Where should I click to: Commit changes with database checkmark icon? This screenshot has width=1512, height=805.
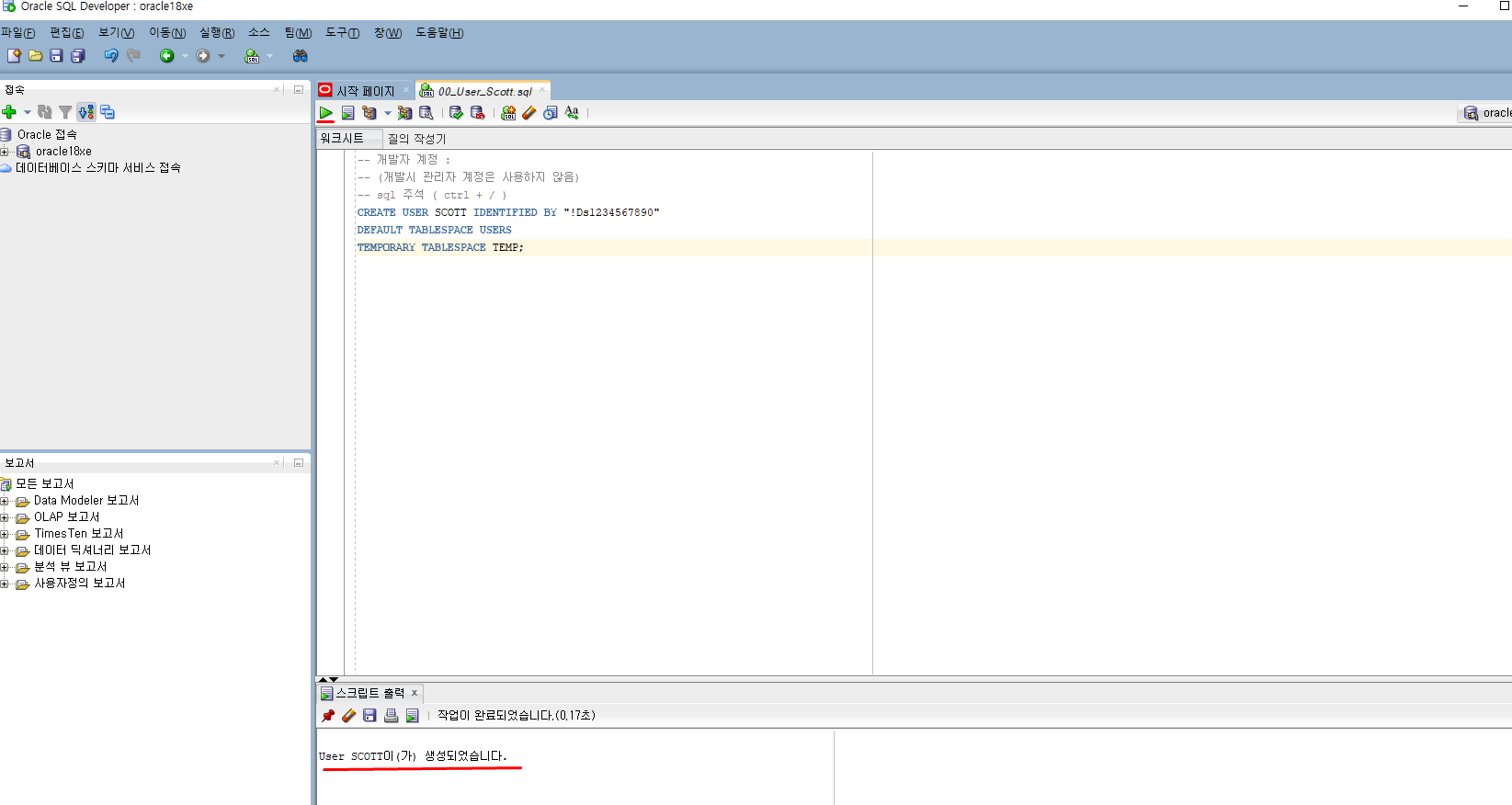tap(456, 113)
